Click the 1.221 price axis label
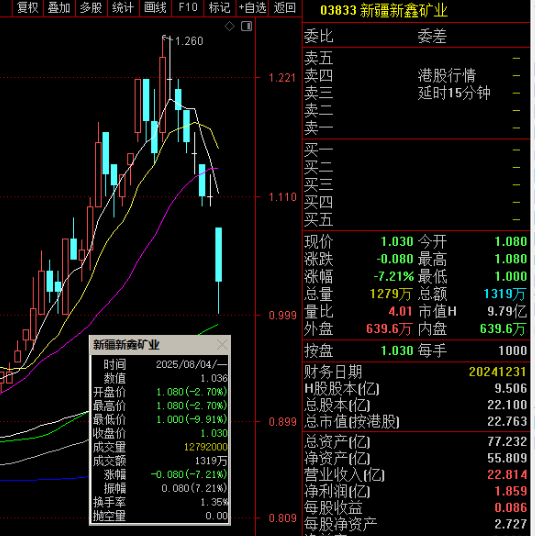 point(282,78)
